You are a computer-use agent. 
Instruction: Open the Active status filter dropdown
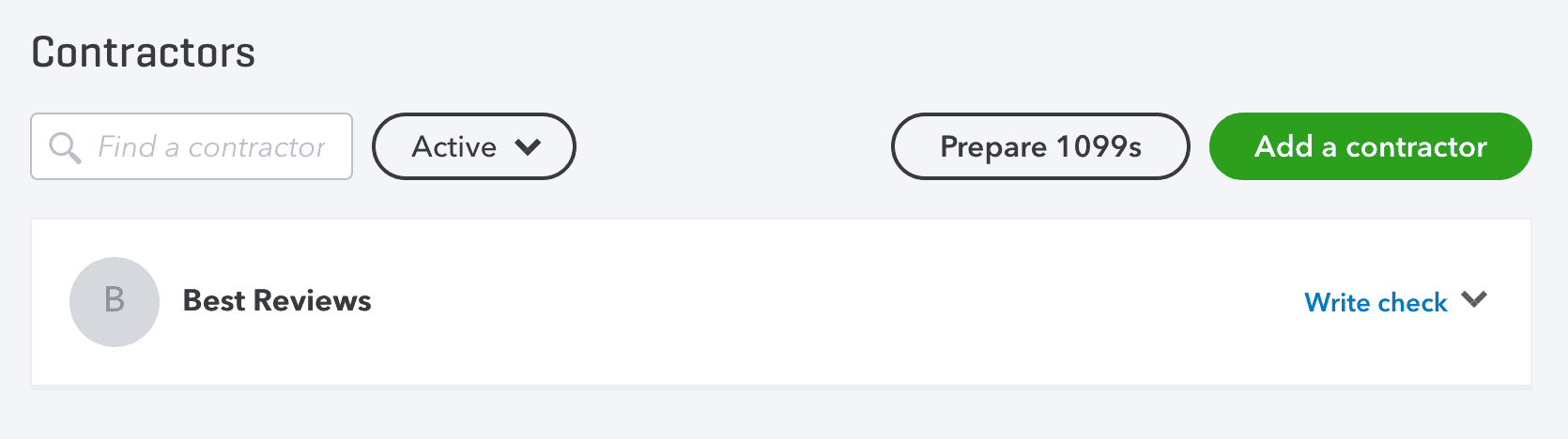coord(473,146)
